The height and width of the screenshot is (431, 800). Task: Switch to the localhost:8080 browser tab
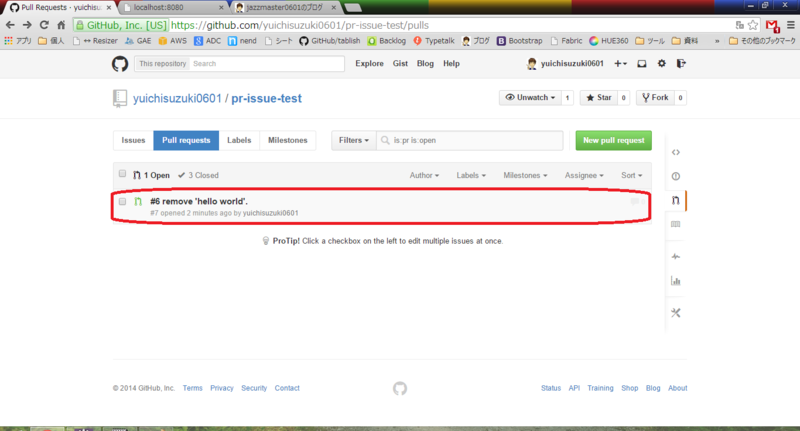173,7
